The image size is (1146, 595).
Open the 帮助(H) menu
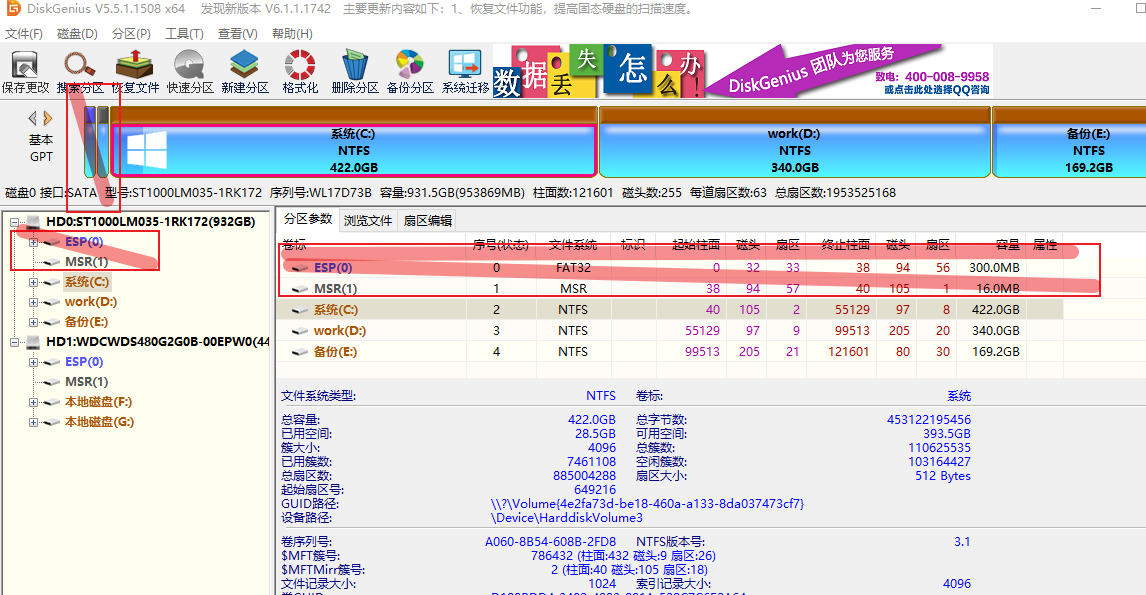point(292,34)
